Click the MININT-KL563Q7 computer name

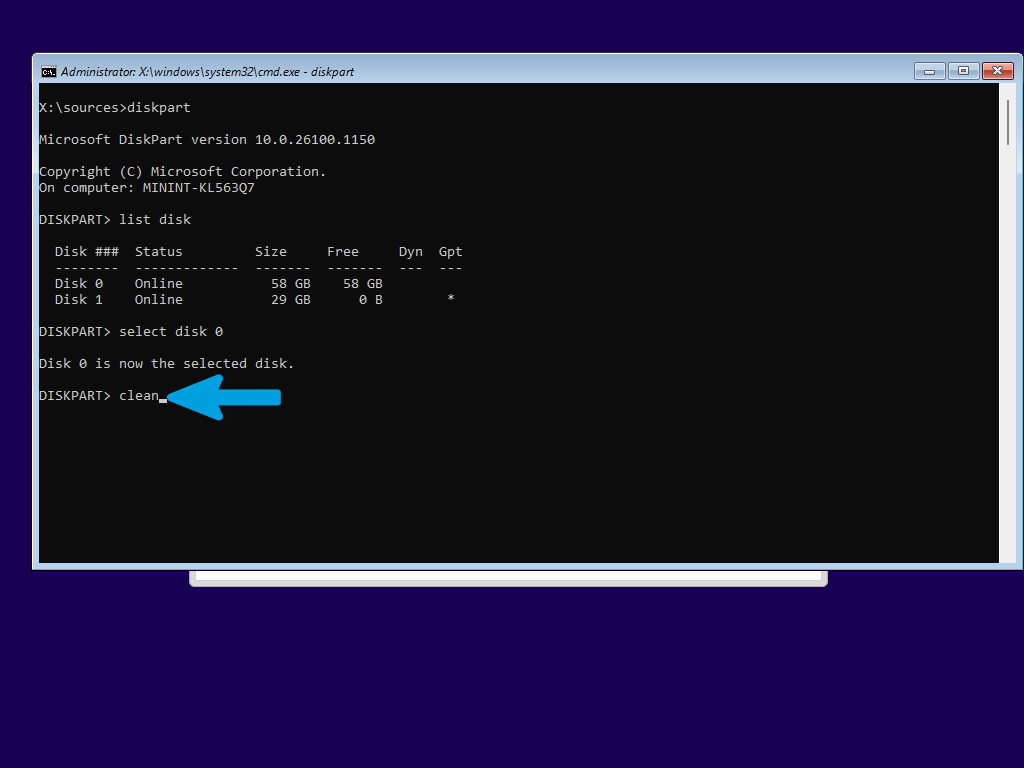(199, 187)
